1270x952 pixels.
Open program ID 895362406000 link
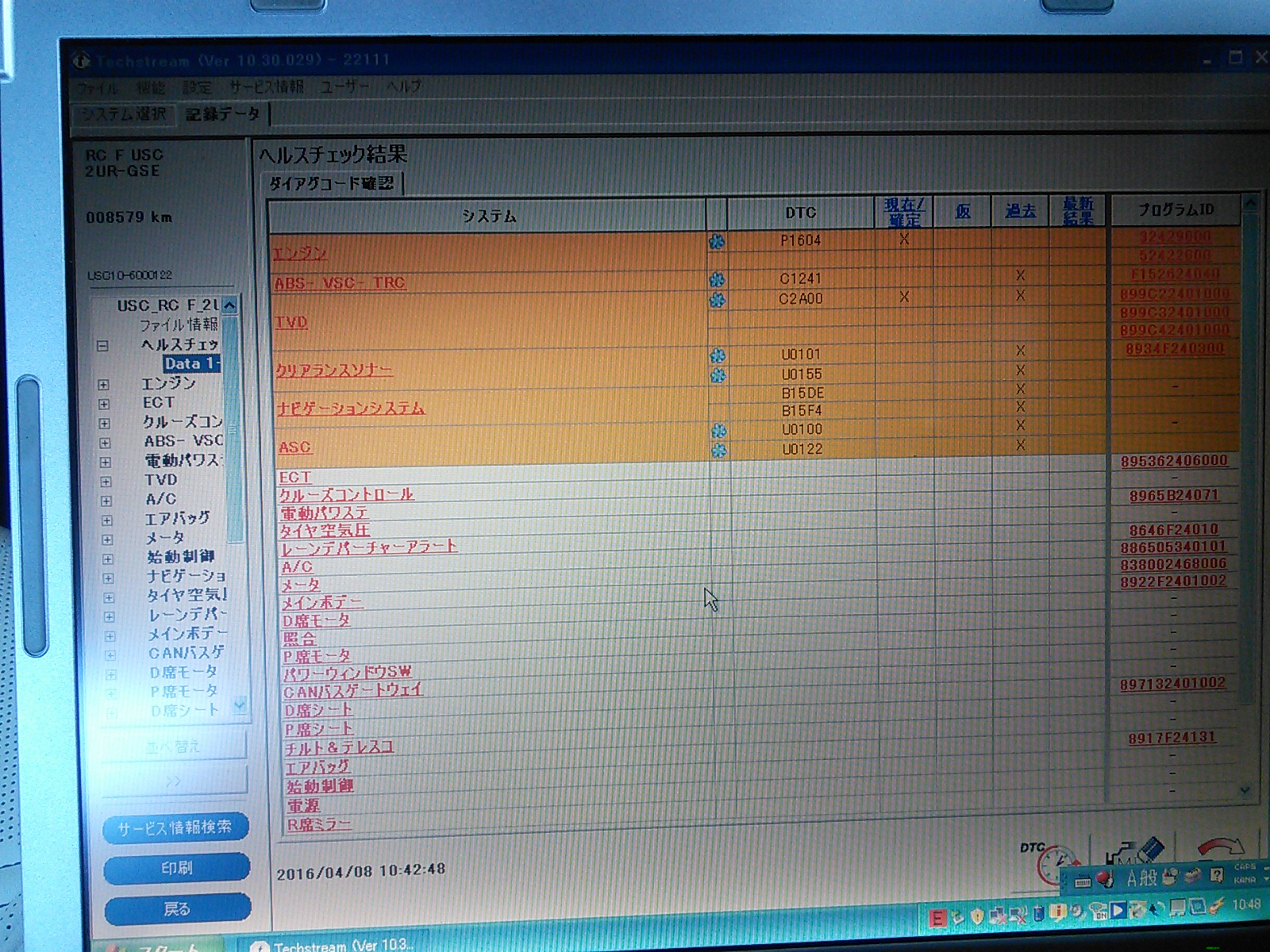pyautogui.click(x=1174, y=461)
